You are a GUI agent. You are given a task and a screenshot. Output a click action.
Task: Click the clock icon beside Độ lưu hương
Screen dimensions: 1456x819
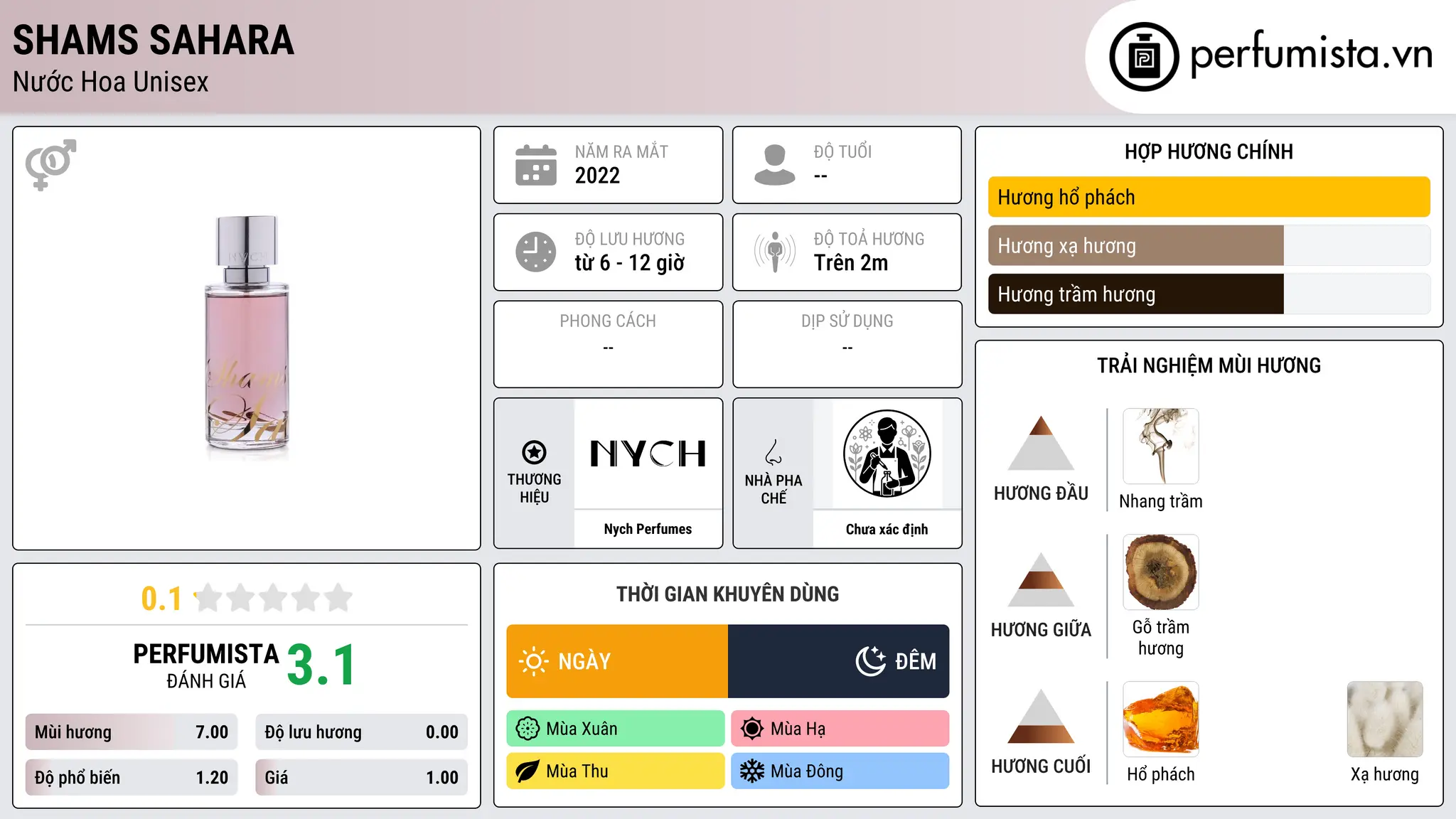click(536, 252)
